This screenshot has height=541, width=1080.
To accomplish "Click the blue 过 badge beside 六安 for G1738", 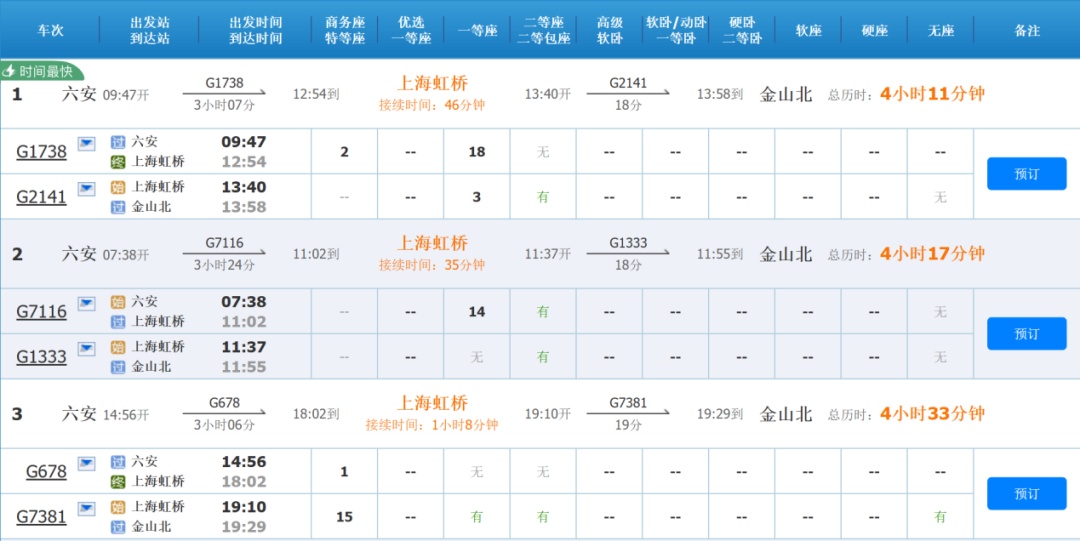I will tap(118, 142).
